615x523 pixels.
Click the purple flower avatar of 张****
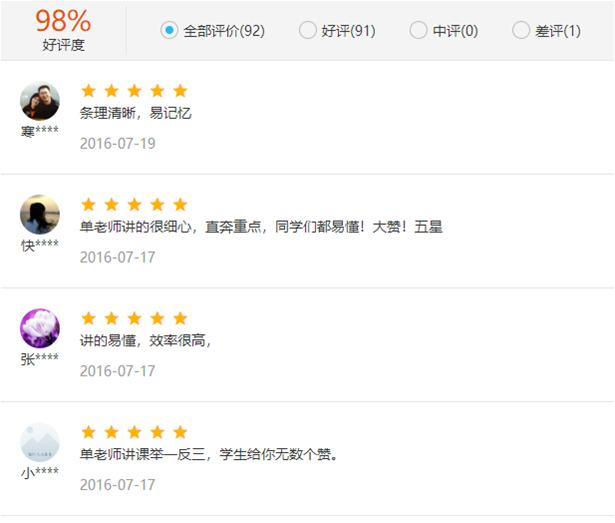pos(40,328)
